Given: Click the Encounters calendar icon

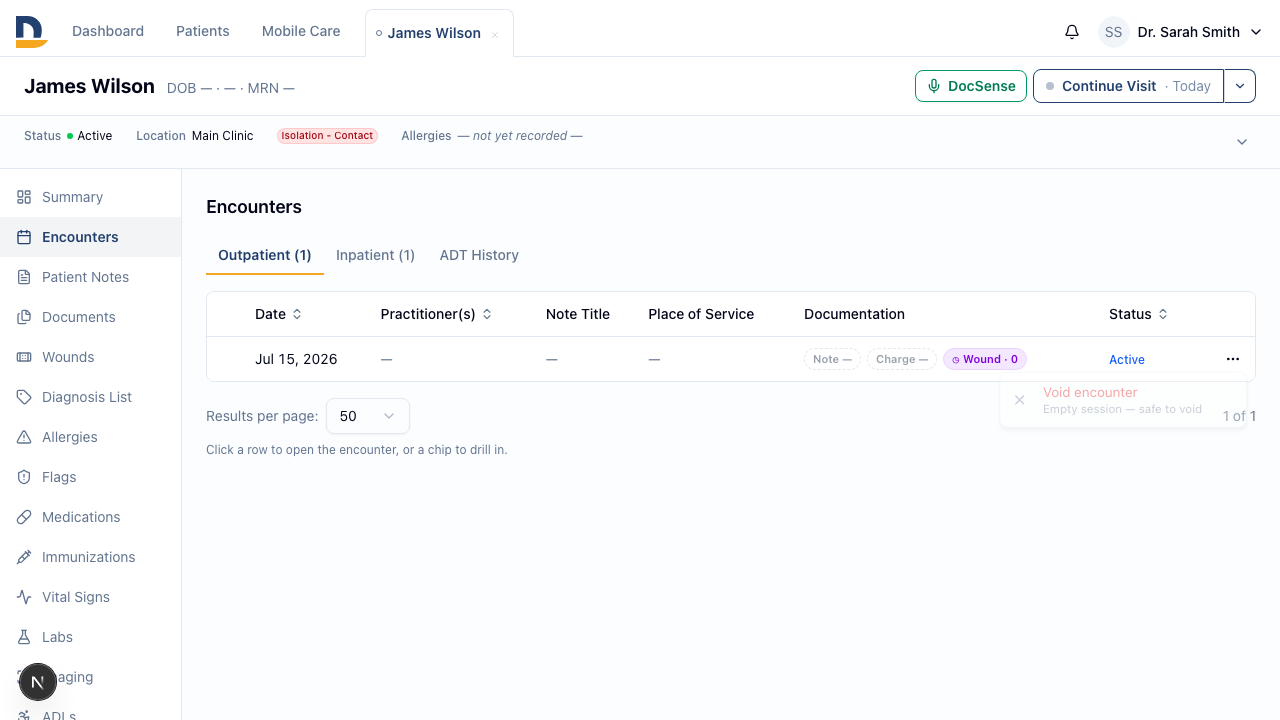Looking at the screenshot, I should click(x=24, y=237).
